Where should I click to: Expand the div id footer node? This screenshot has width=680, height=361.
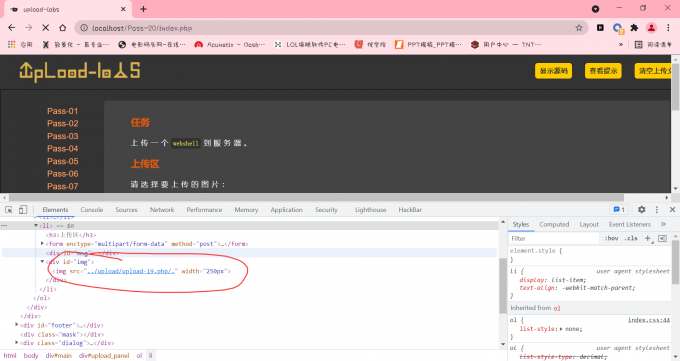[x=16, y=325]
